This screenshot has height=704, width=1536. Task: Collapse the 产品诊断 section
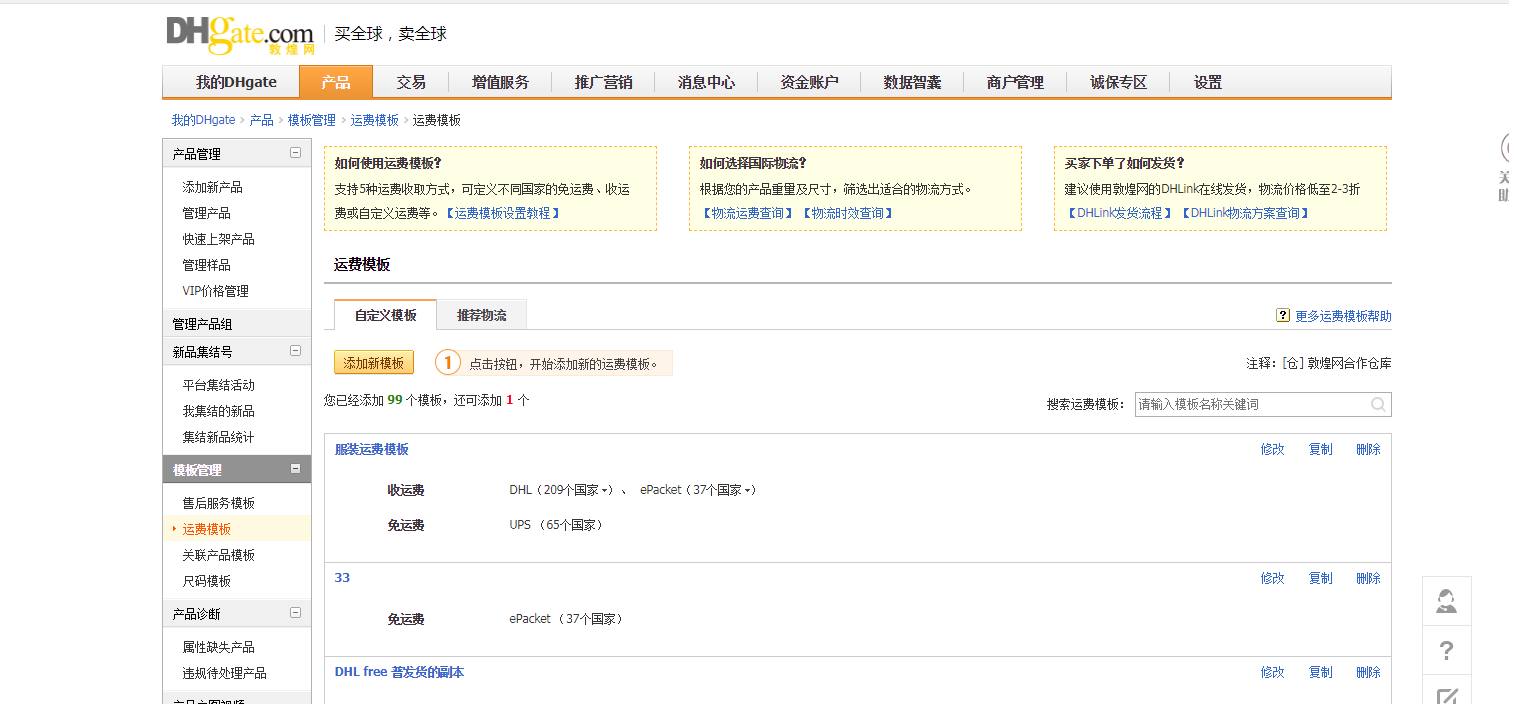(x=296, y=612)
